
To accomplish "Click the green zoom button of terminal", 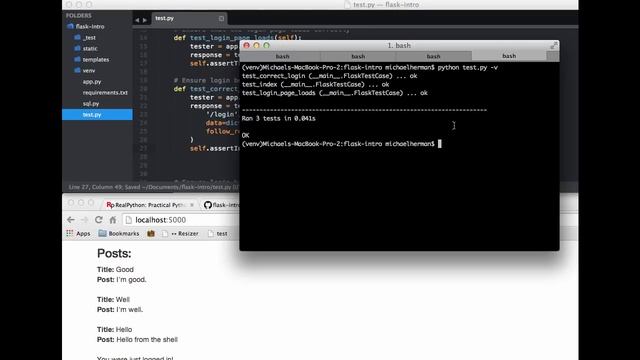I will (267, 45).
